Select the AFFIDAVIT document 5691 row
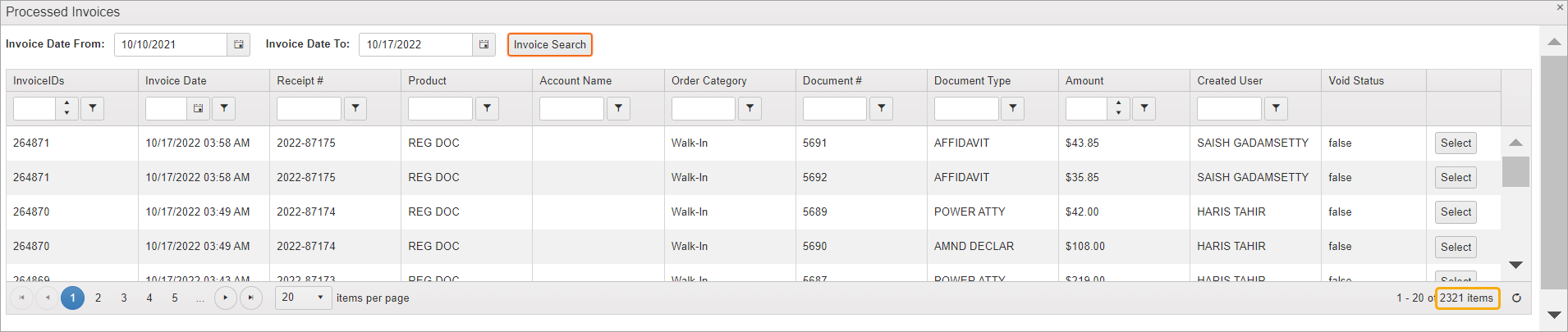The image size is (1568, 332). pos(1455,143)
